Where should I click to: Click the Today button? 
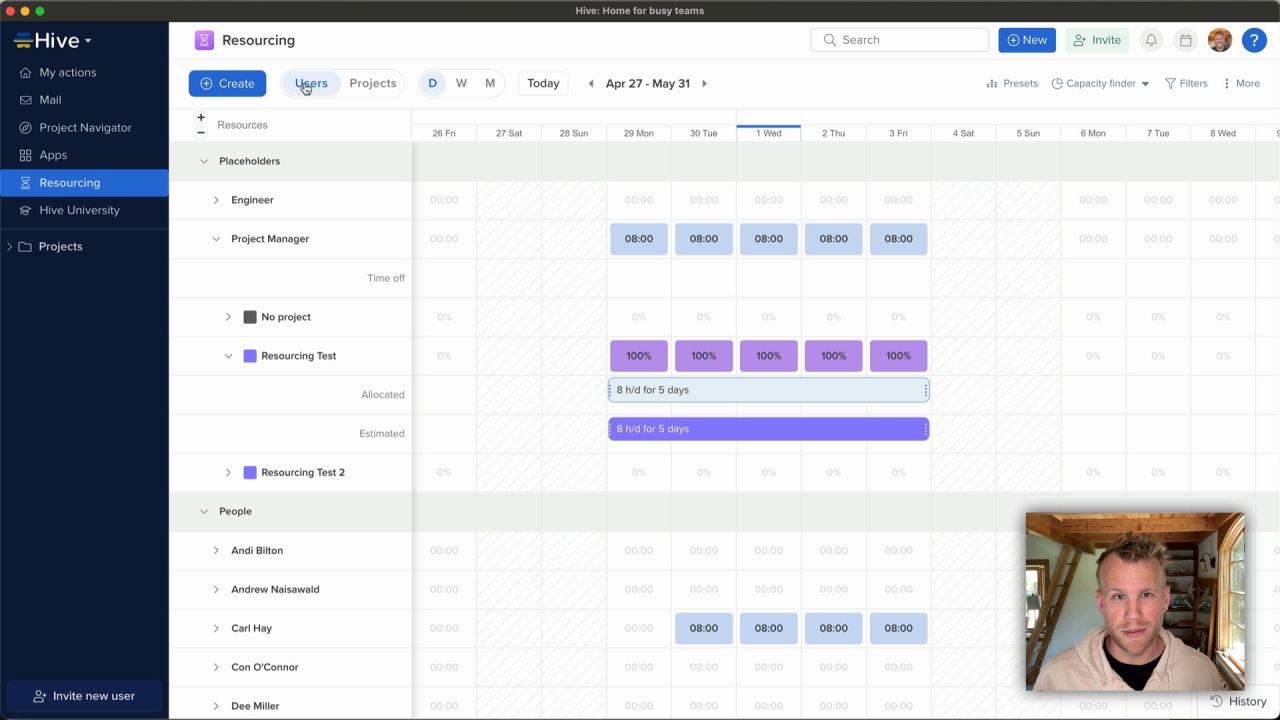point(543,83)
